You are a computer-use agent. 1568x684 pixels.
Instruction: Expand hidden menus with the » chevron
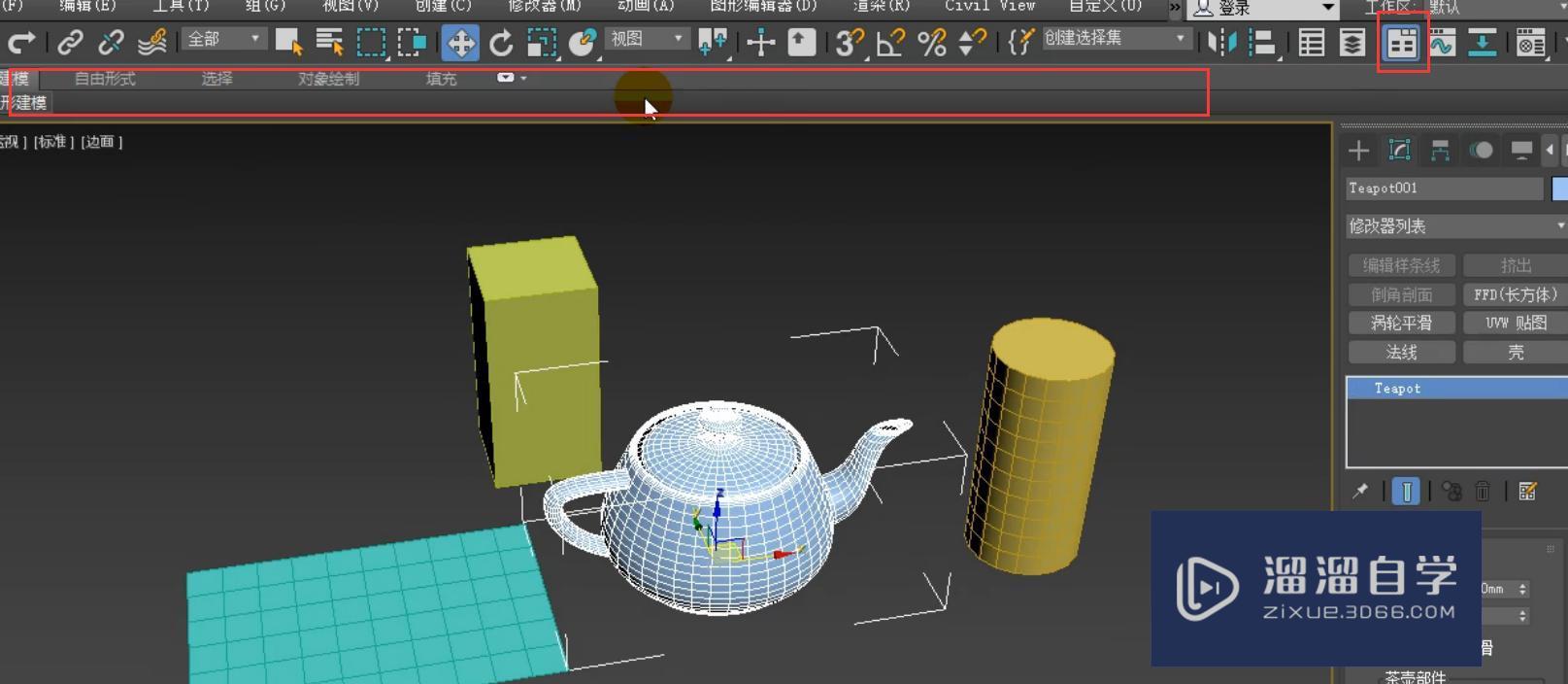[1175, 7]
